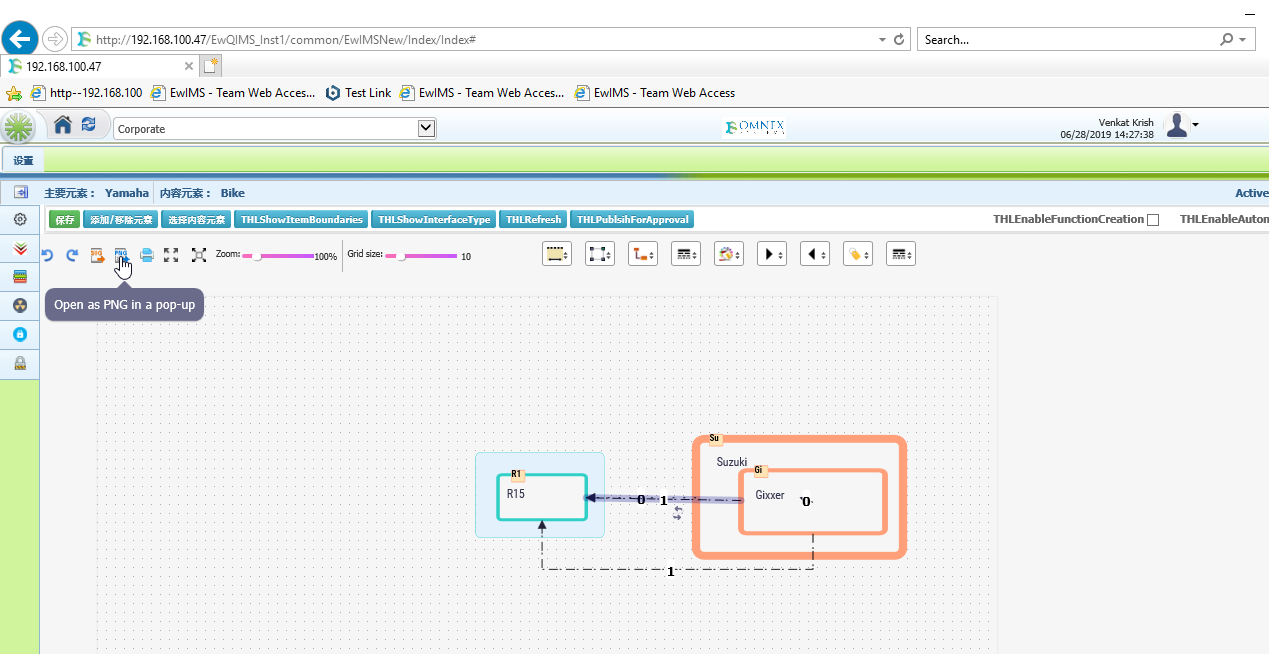The height and width of the screenshot is (654, 1269).
Task: Click the print diagram icon
Action: tap(147, 256)
